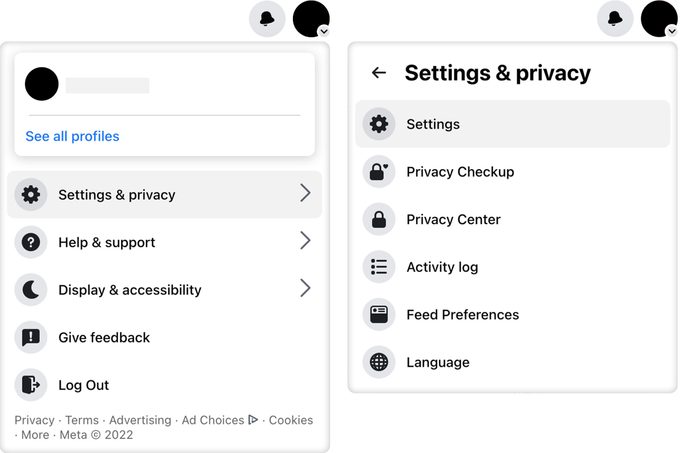This screenshot has width=680, height=453.
Task: Click the Give feedback exclamation icon
Action: pos(31,337)
